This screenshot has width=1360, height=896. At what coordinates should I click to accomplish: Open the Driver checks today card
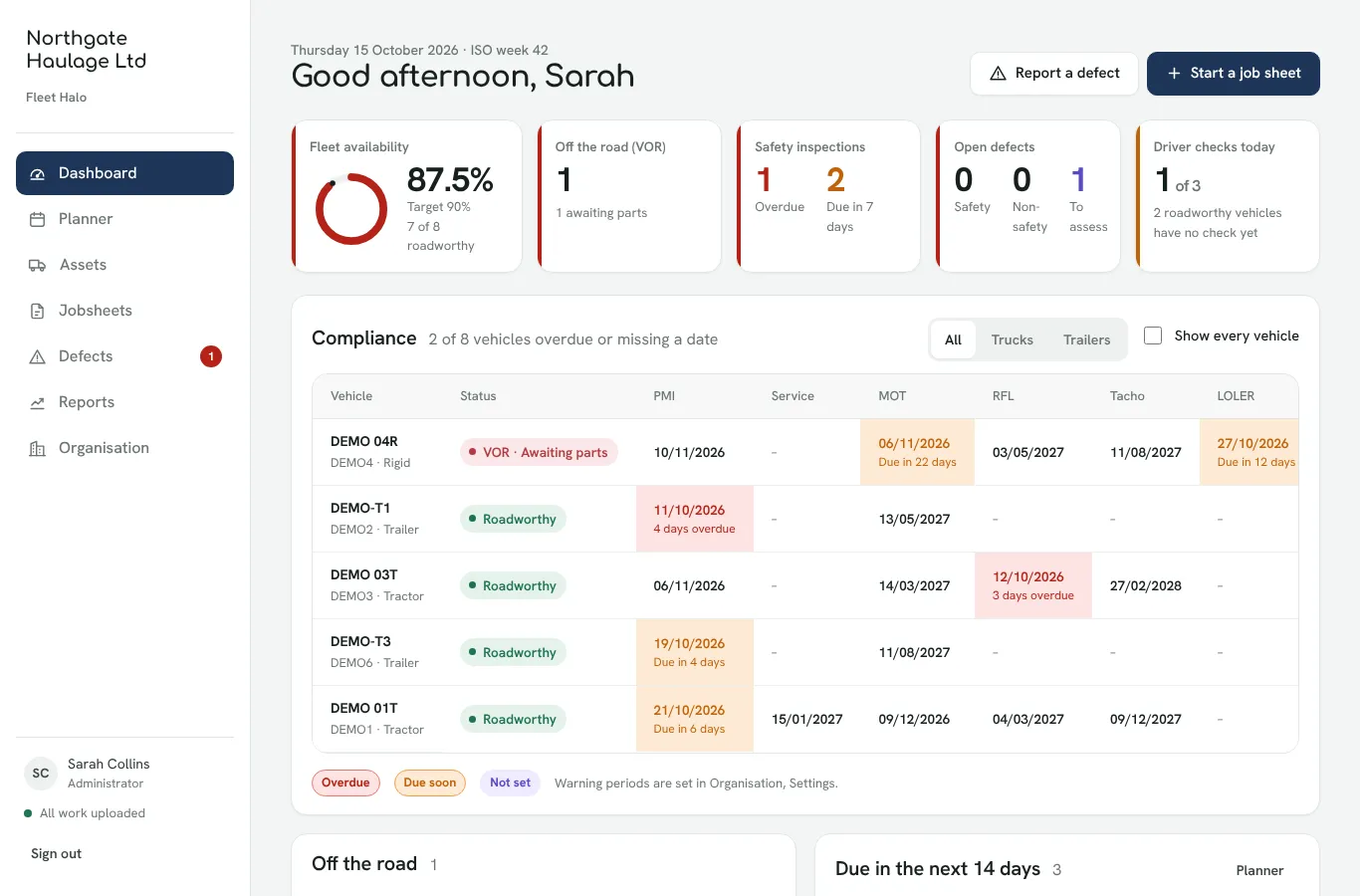point(1228,196)
